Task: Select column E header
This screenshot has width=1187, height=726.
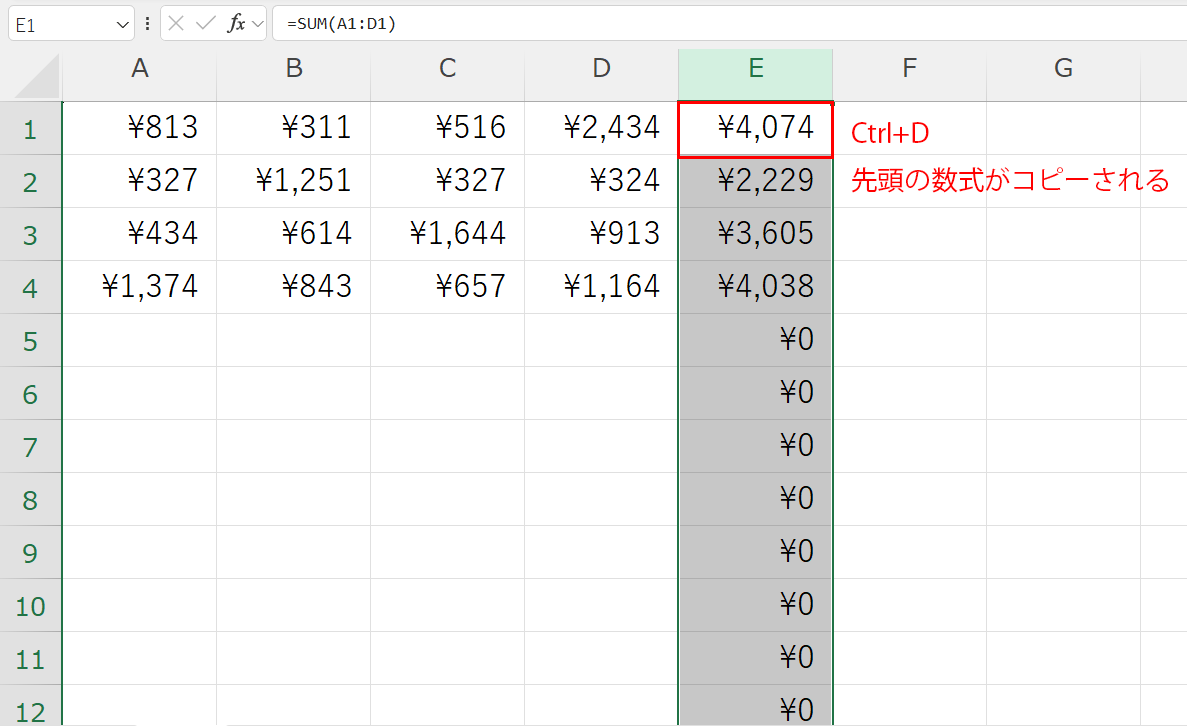Action: 755,68
